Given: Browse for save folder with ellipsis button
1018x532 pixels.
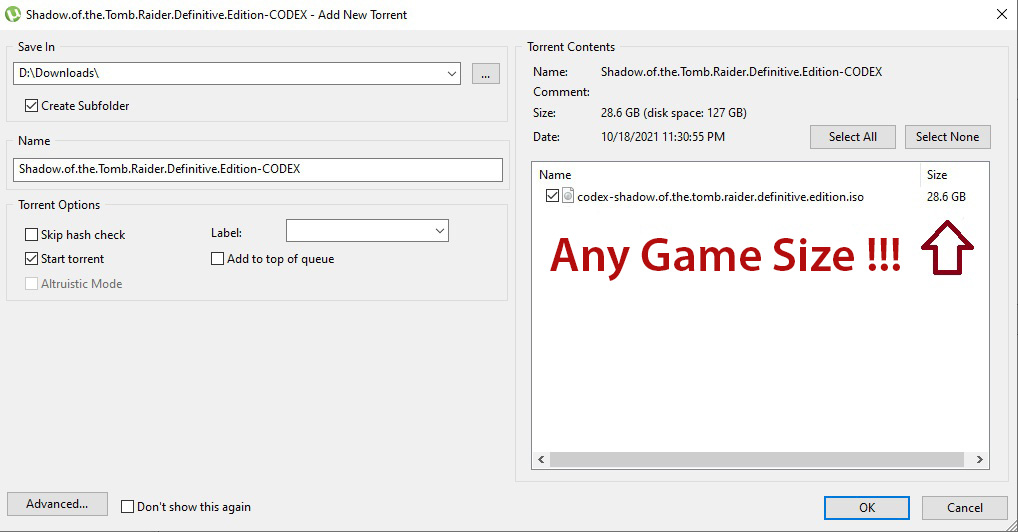Looking at the screenshot, I should click(x=486, y=74).
